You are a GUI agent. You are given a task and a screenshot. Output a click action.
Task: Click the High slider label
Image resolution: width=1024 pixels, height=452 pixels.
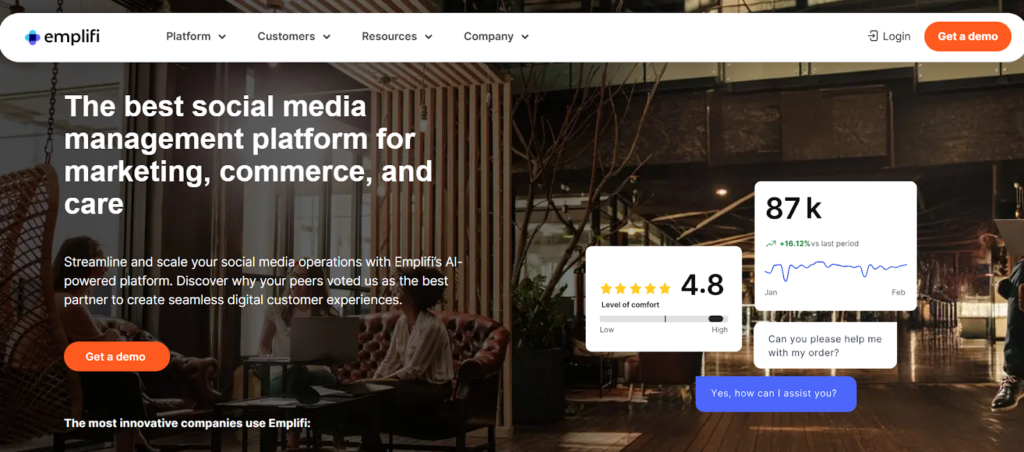720,330
